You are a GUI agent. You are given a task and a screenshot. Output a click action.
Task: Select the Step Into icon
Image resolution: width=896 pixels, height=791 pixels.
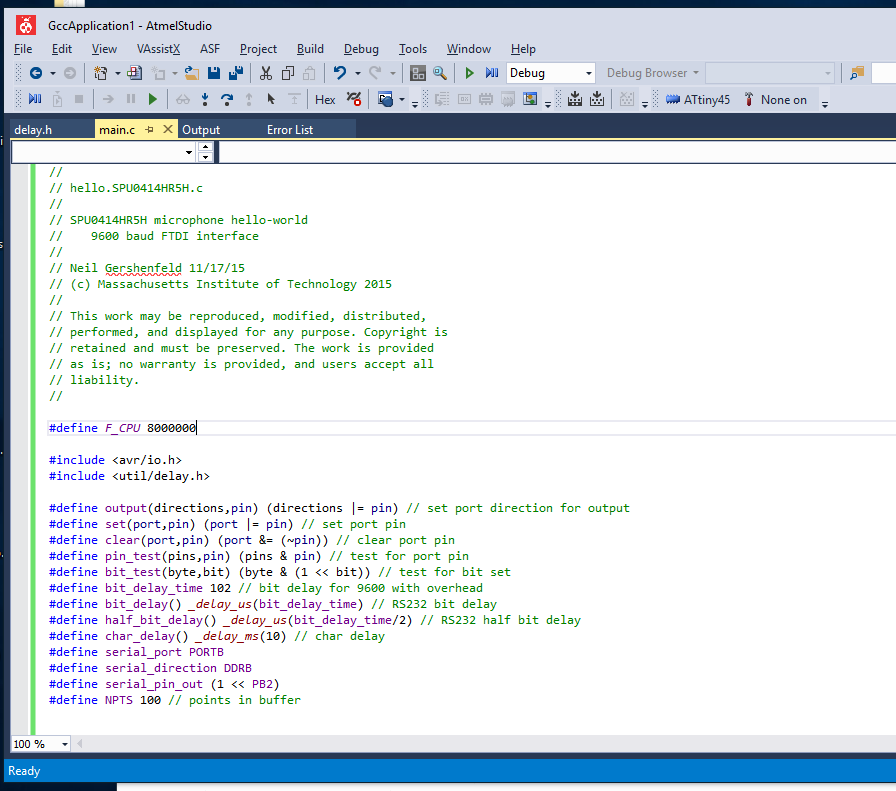[x=205, y=99]
